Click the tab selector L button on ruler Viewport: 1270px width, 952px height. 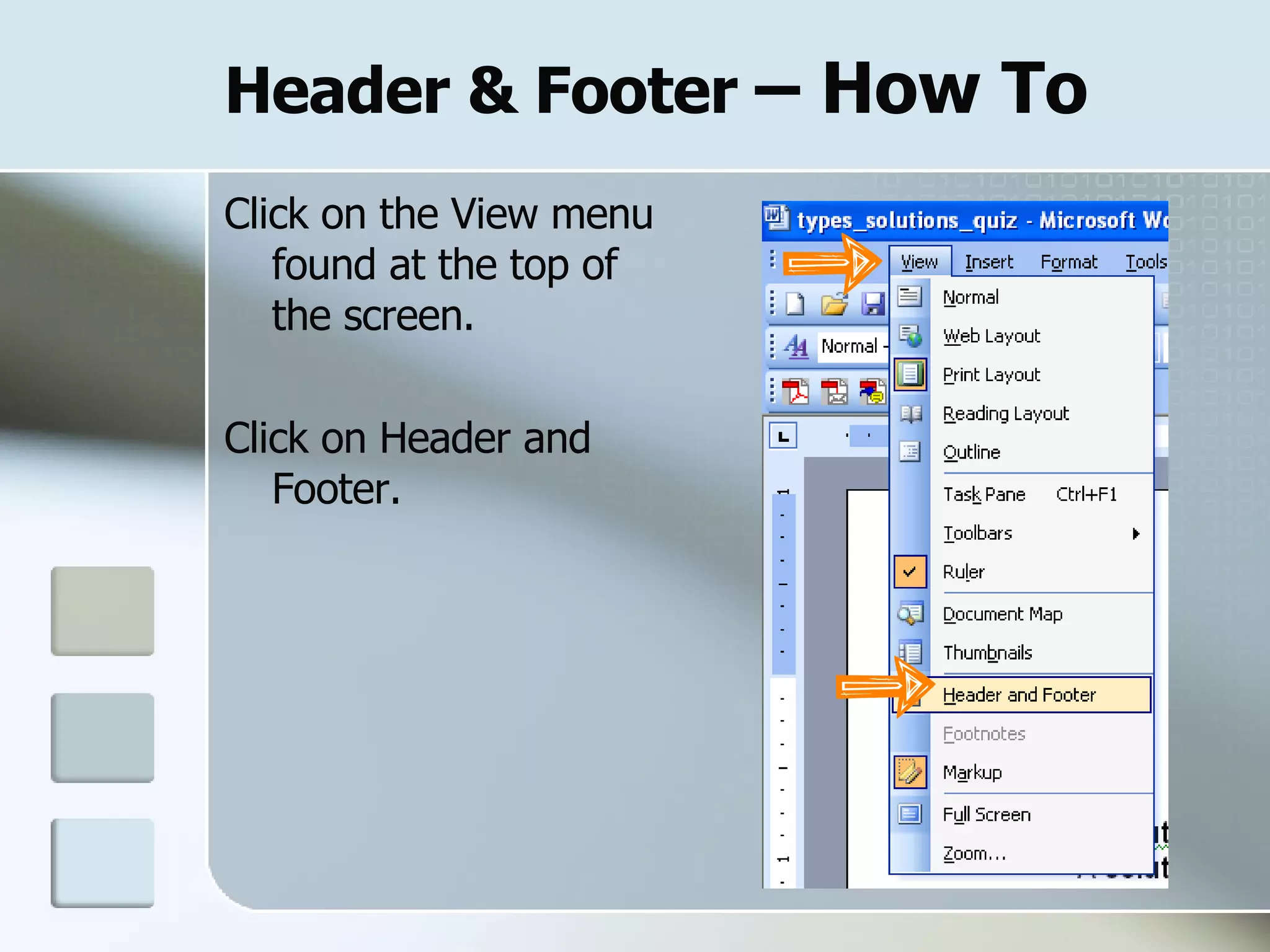tap(783, 436)
